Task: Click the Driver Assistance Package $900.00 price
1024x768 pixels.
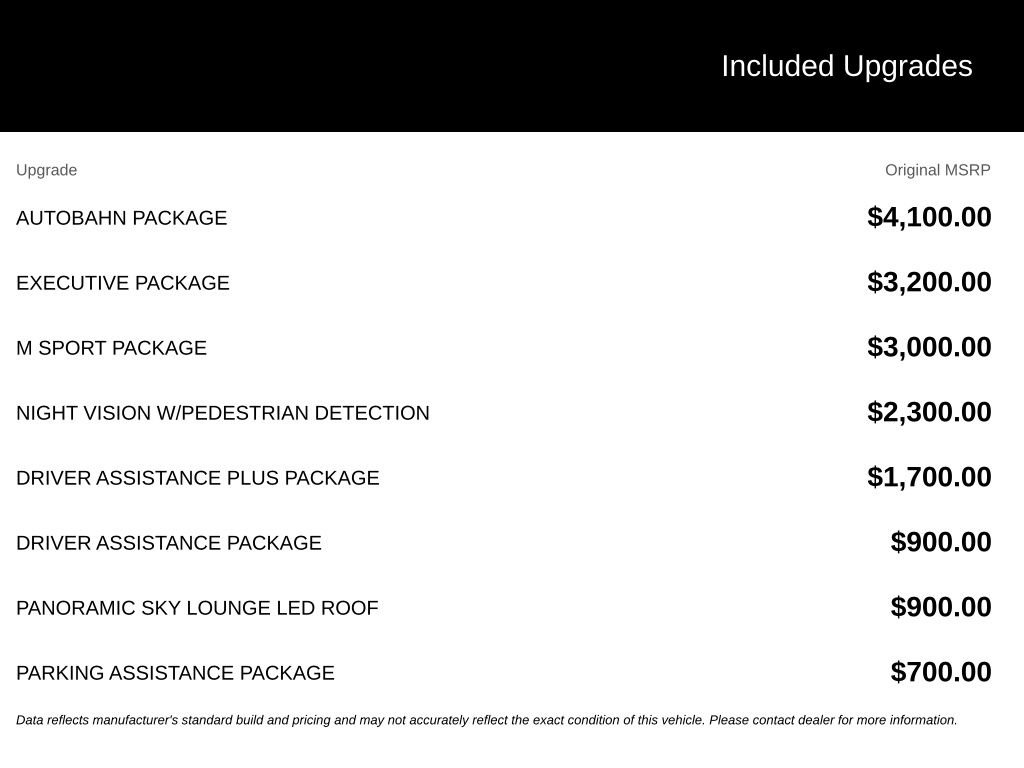Action: click(x=940, y=542)
